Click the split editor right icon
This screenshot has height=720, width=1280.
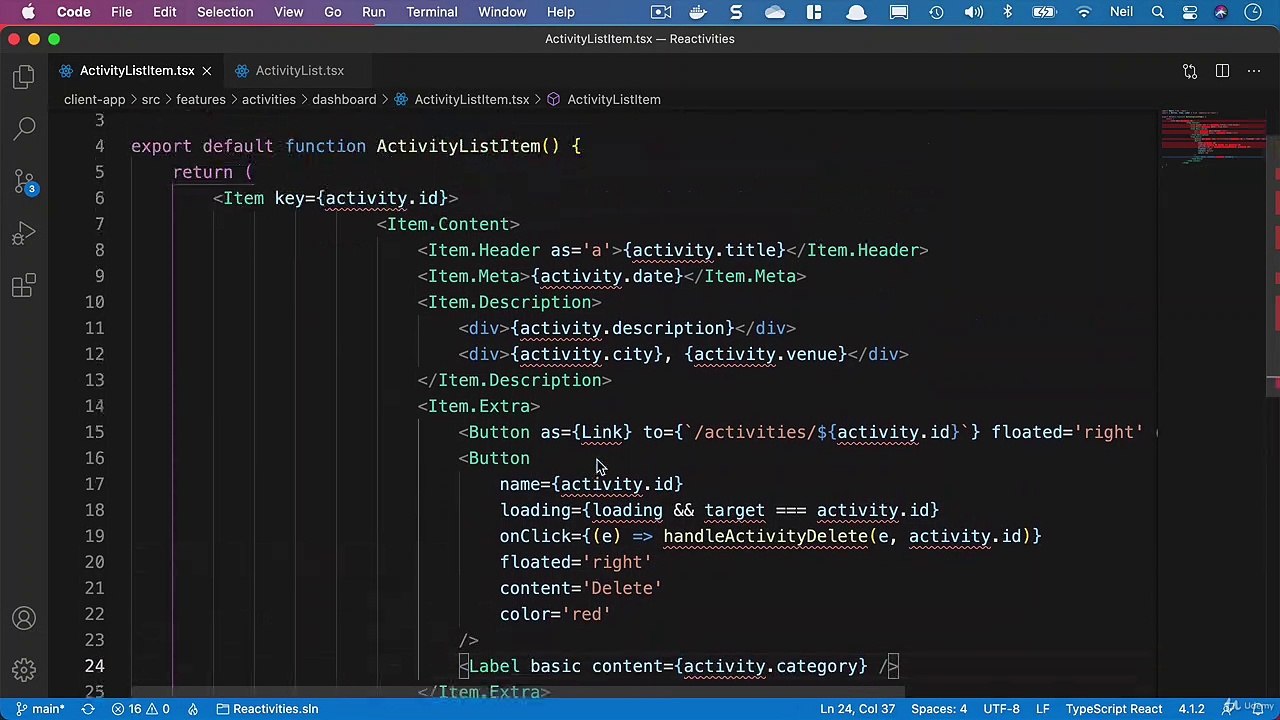coord(1222,71)
